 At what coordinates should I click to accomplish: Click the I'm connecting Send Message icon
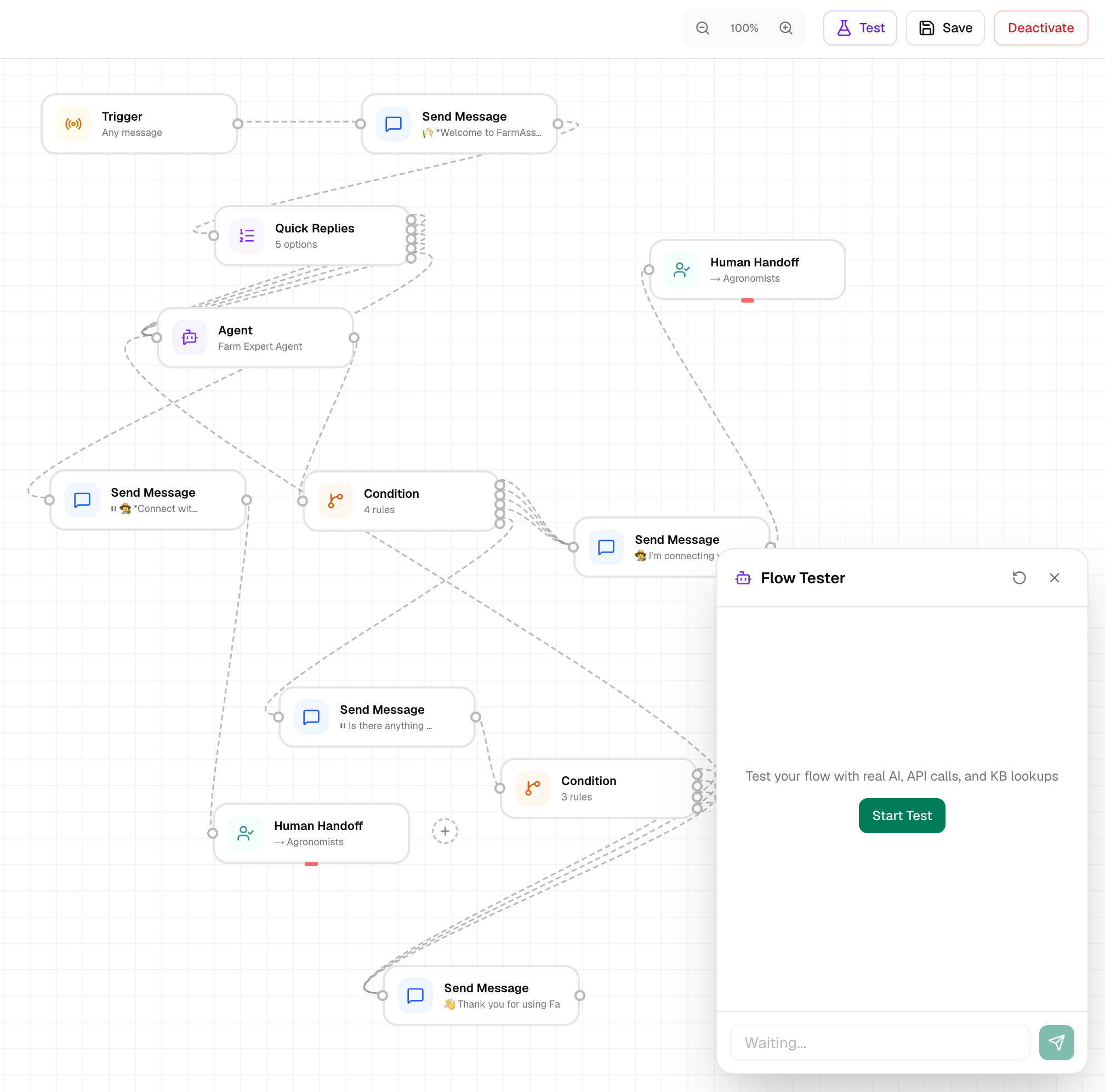[606, 547]
